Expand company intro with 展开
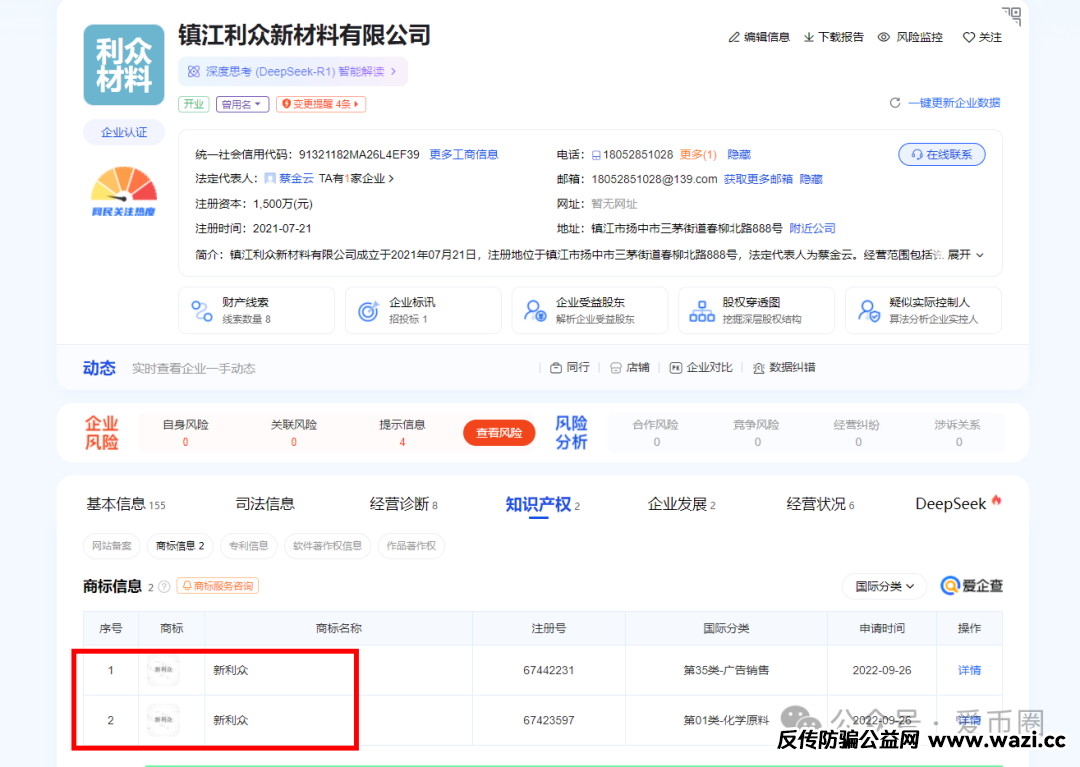Screen dimensions: 1080x767 [966, 255]
